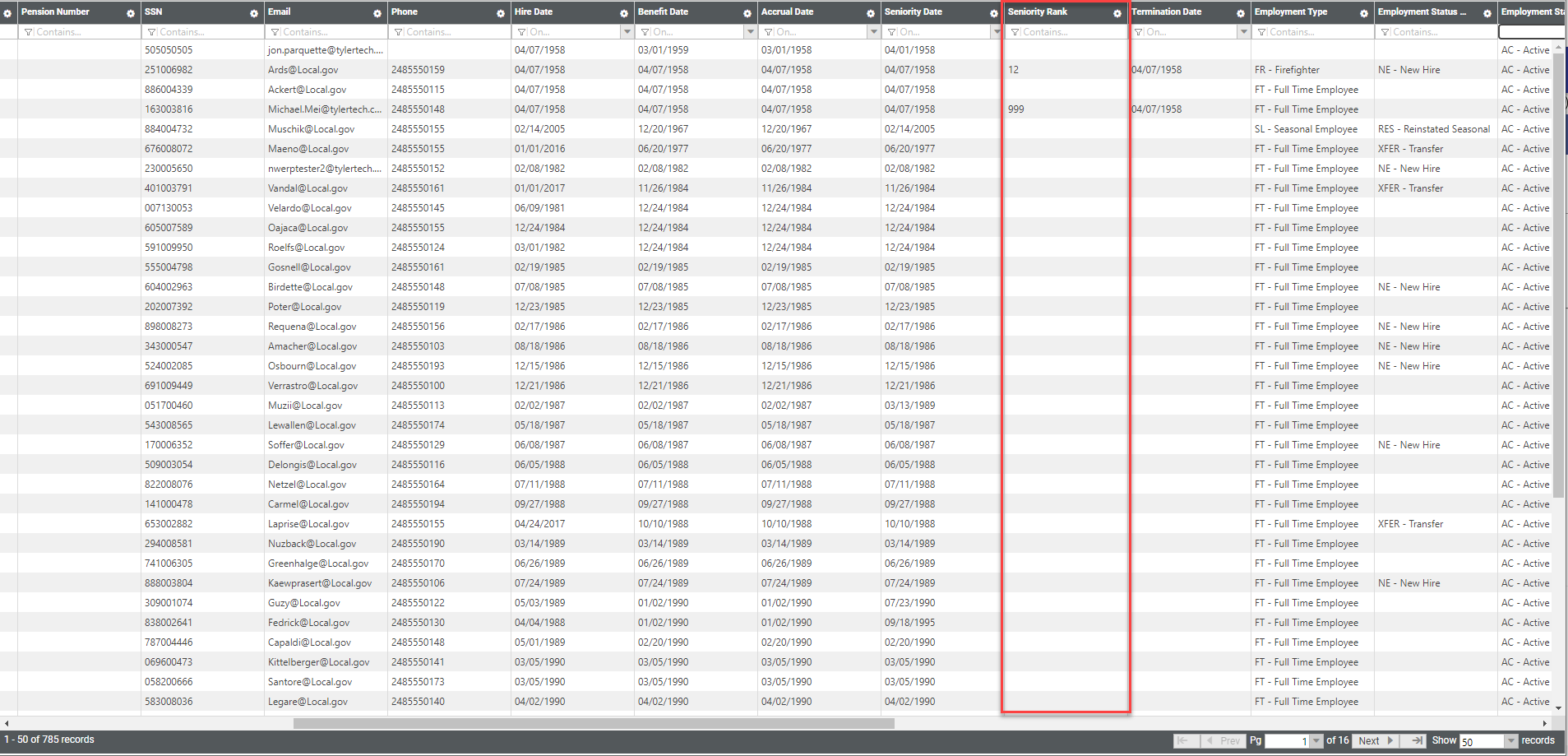Click the email Kittelberger@Local.gov
The image size is (1568, 756).
click(319, 662)
